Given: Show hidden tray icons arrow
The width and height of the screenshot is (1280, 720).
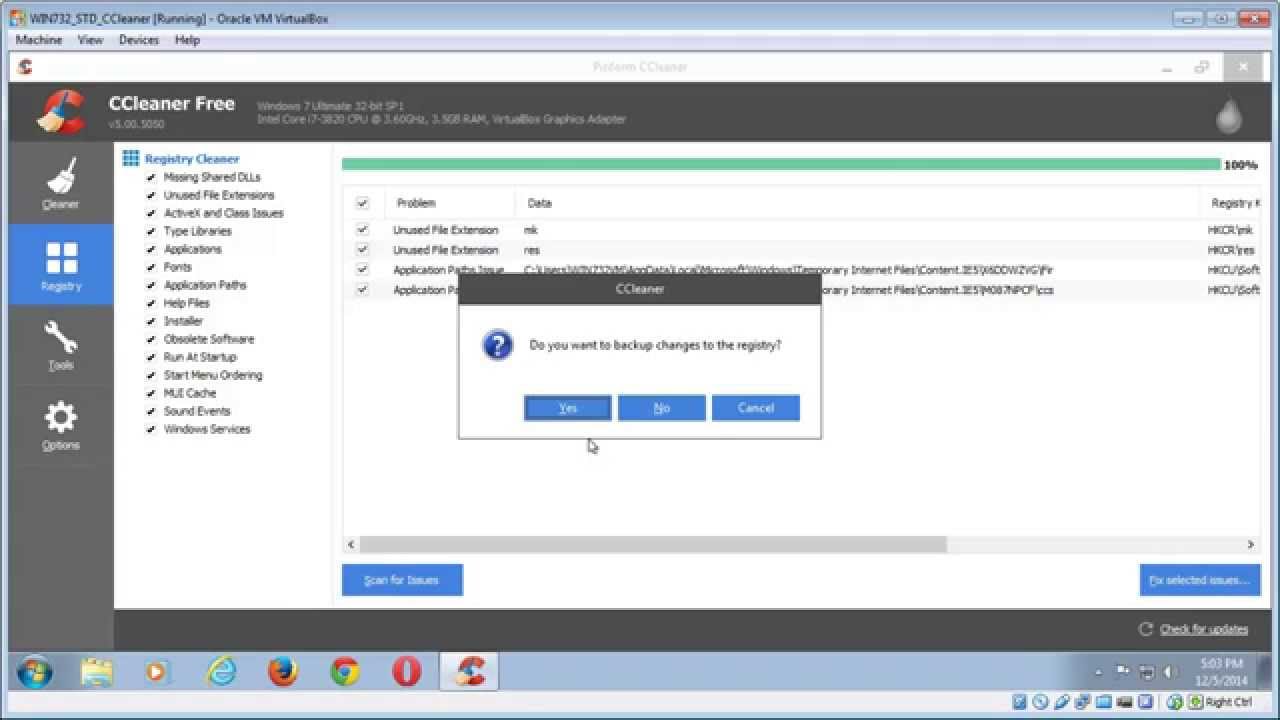Looking at the screenshot, I should click(1099, 672).
